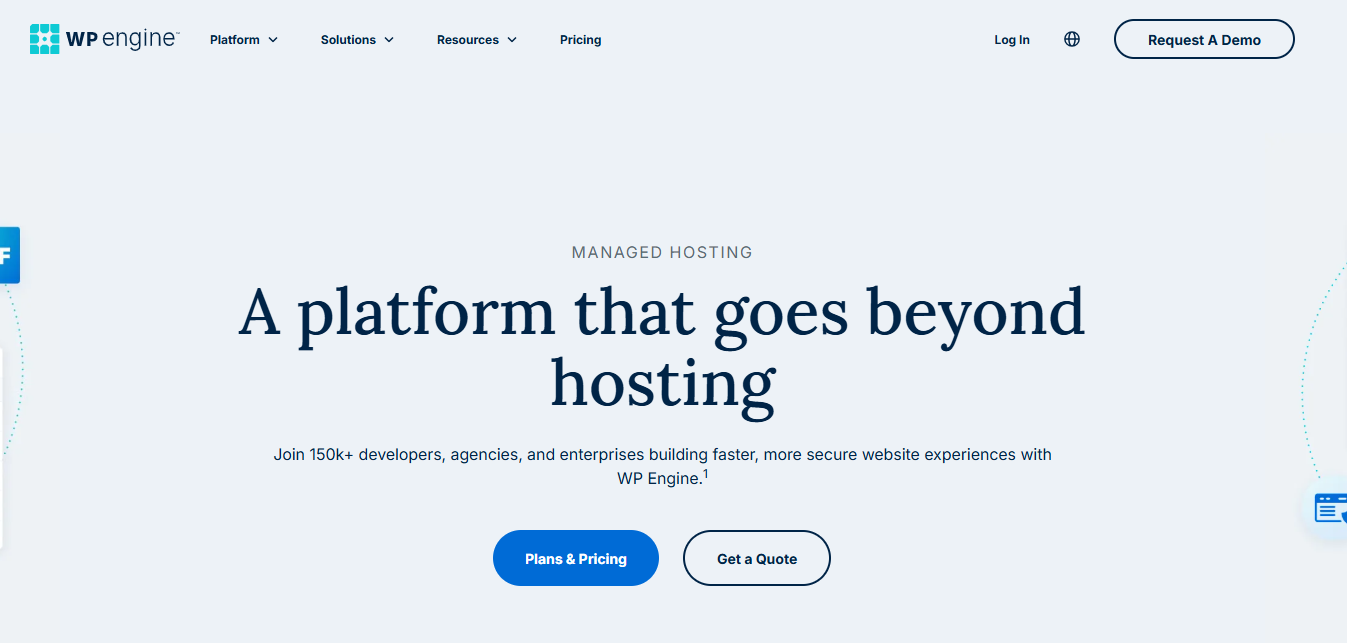Click the blue F badge at left edge
1347x643 pixels.
pyautogui.click(x=9, y=255)
